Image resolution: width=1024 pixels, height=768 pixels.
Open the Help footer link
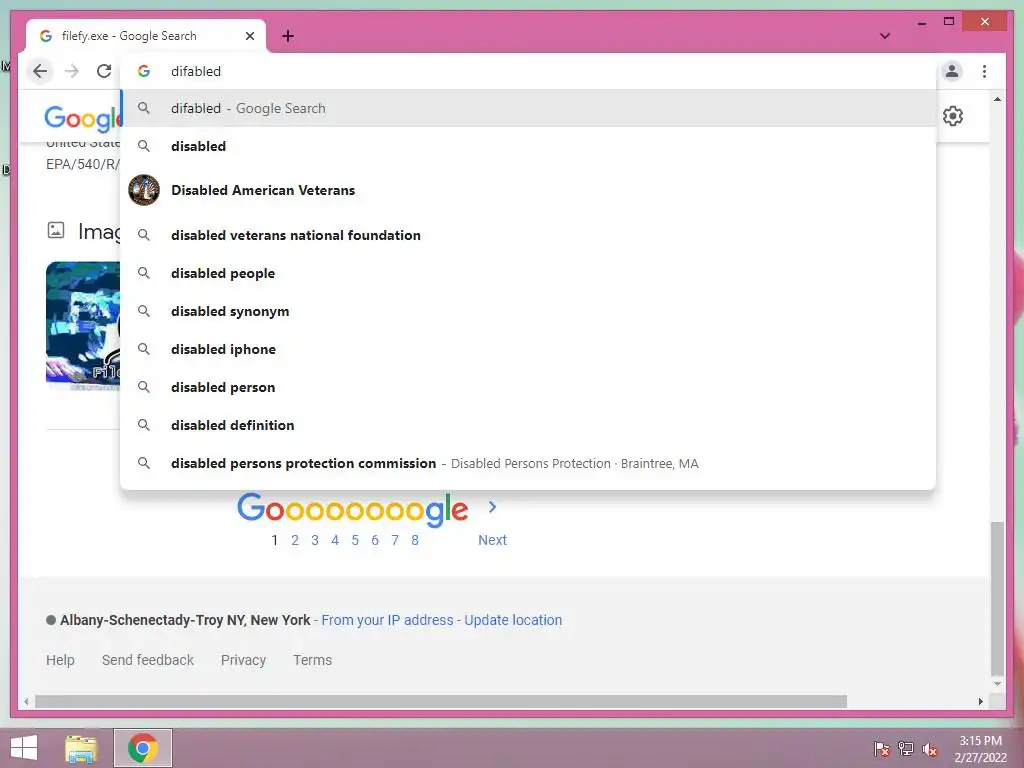tap(60, 660)
